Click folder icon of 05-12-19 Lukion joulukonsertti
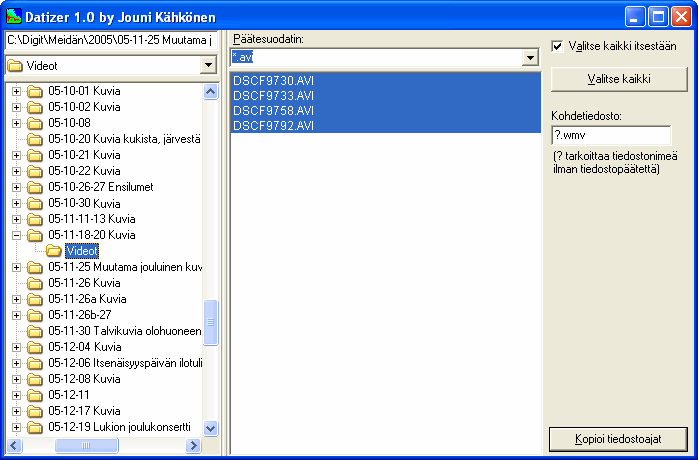Image resolution: width=698 pixels, height=460 pixels. tap(35, 427)
